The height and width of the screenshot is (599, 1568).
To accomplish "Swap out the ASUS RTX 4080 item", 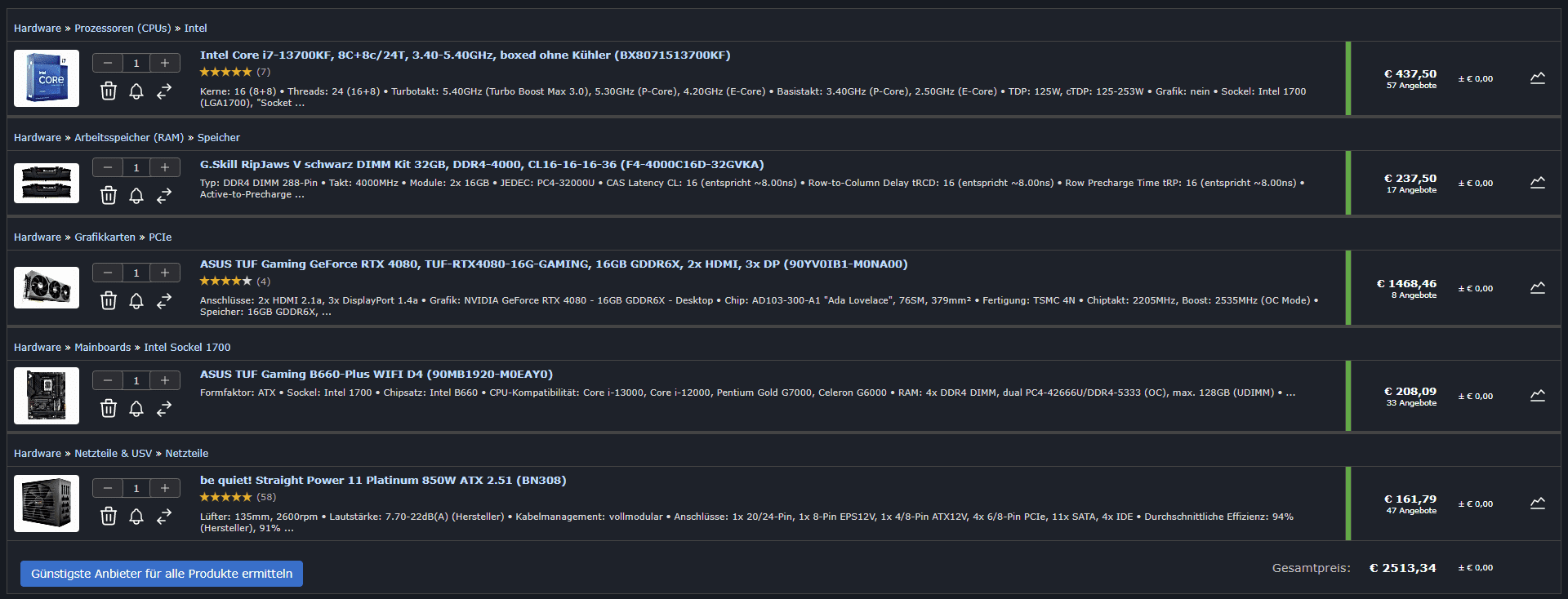I will point(164,300).
